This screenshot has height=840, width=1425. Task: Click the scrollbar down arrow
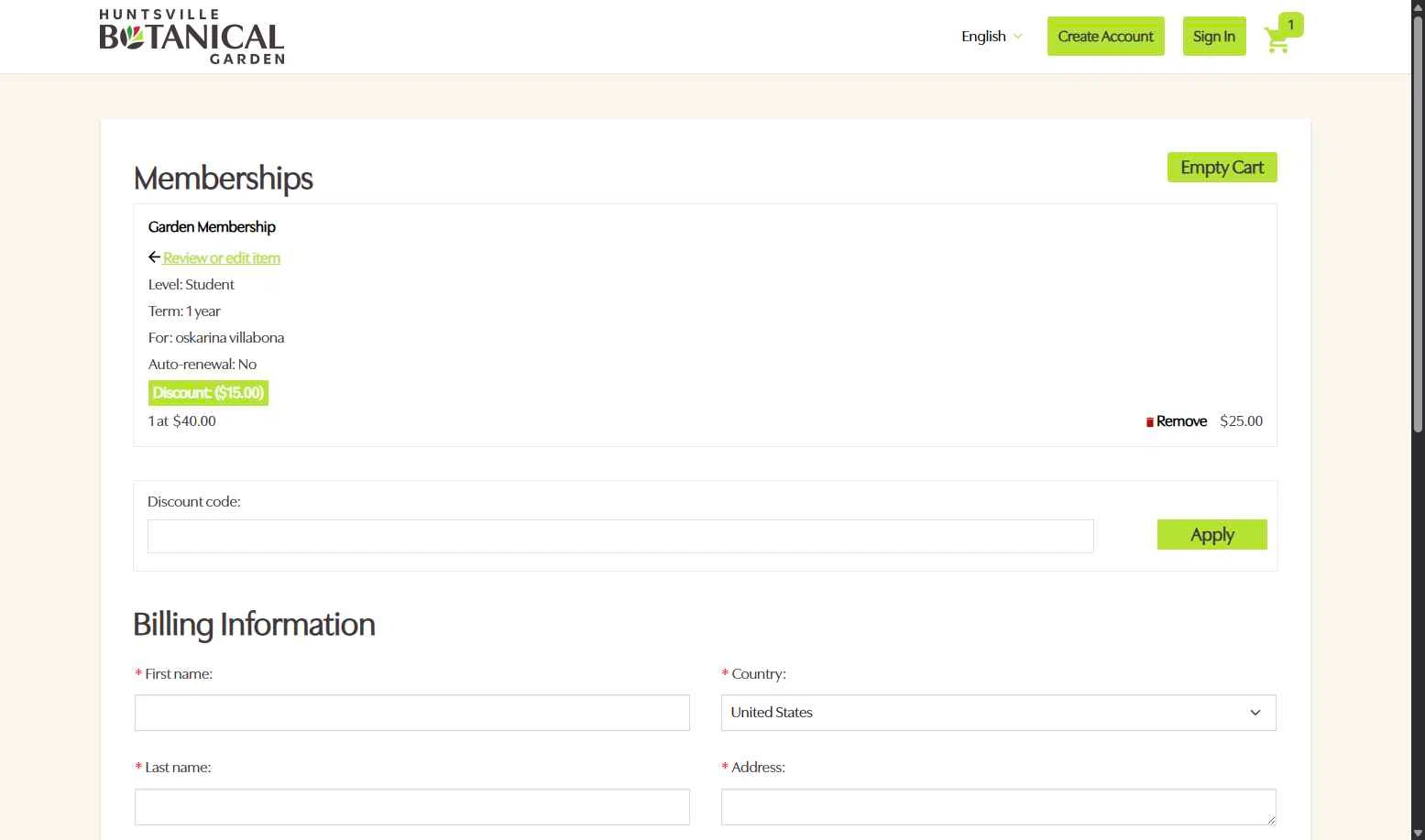click(1418, 833)
